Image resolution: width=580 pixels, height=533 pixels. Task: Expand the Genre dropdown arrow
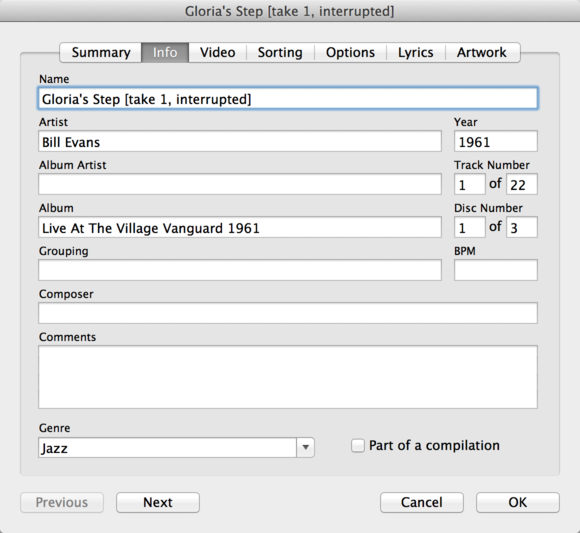point(306,448)
